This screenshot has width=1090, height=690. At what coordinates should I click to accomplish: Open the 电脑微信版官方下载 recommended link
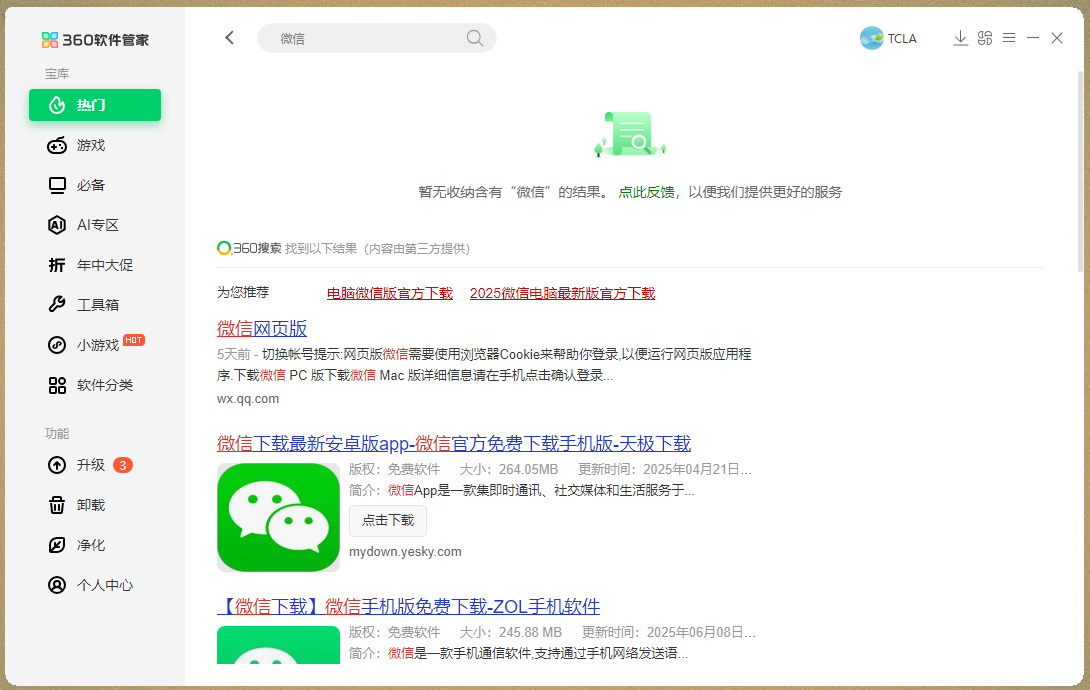pos(390,293)
